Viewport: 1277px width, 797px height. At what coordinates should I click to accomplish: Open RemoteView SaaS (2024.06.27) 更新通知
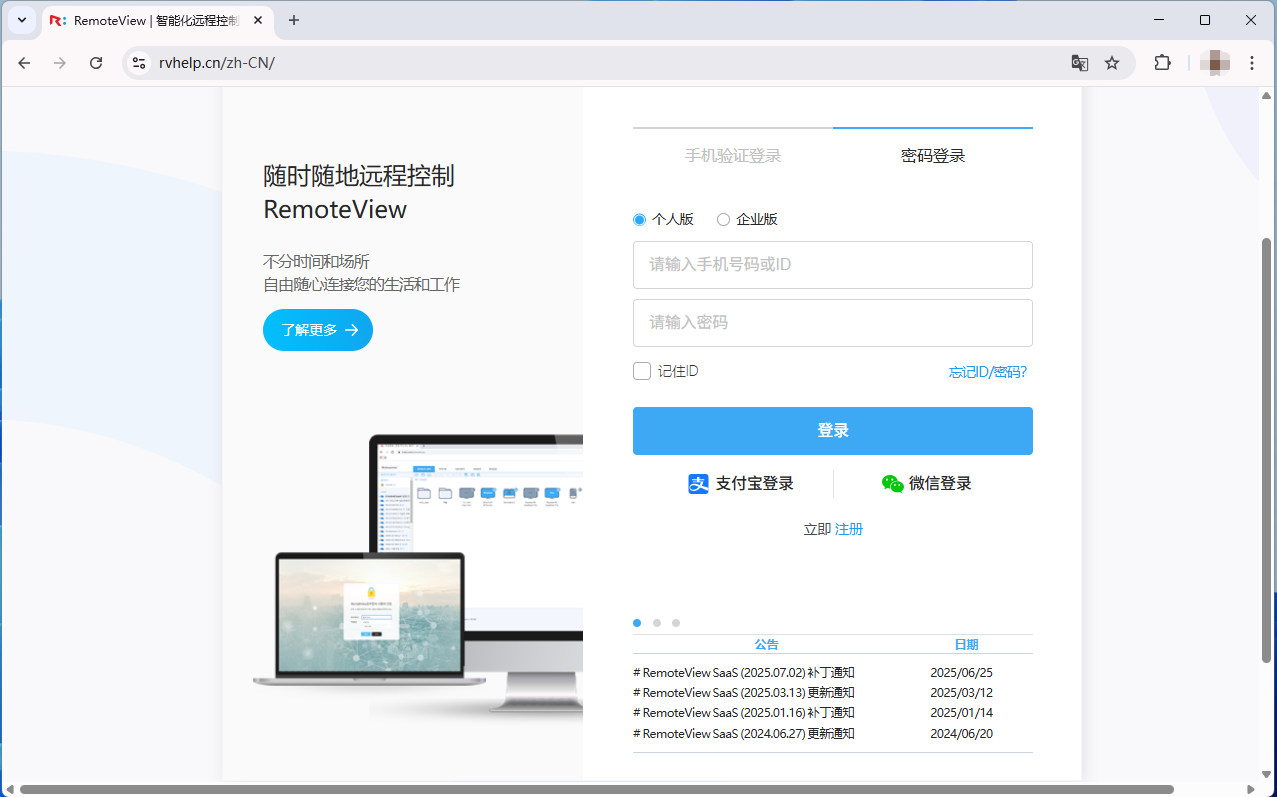[x=744, y=734]
